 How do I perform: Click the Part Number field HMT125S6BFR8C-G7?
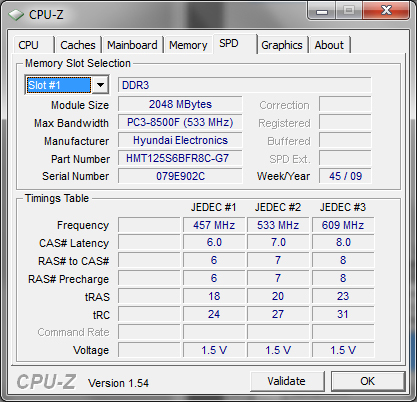pos(180,158)
